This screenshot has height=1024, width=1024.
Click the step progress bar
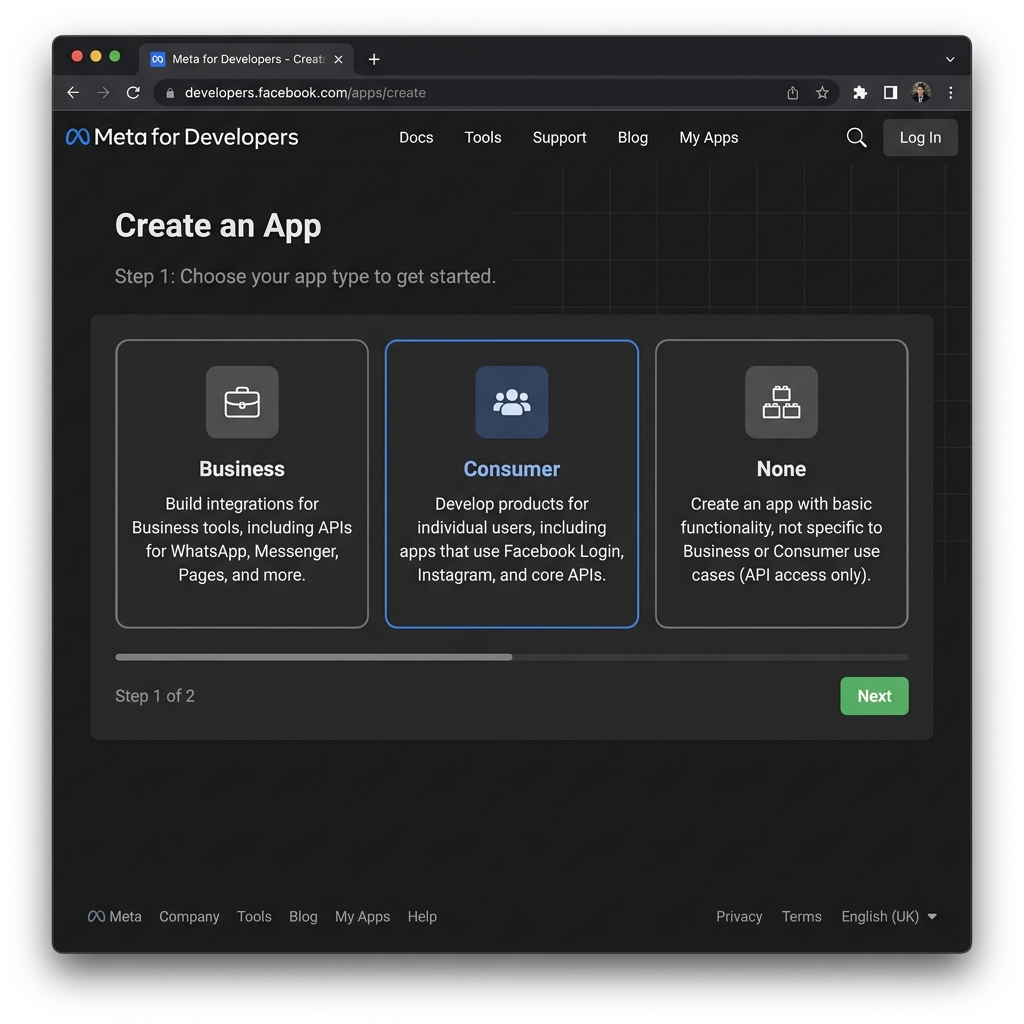pyautogui.click(x=511, y=657)
